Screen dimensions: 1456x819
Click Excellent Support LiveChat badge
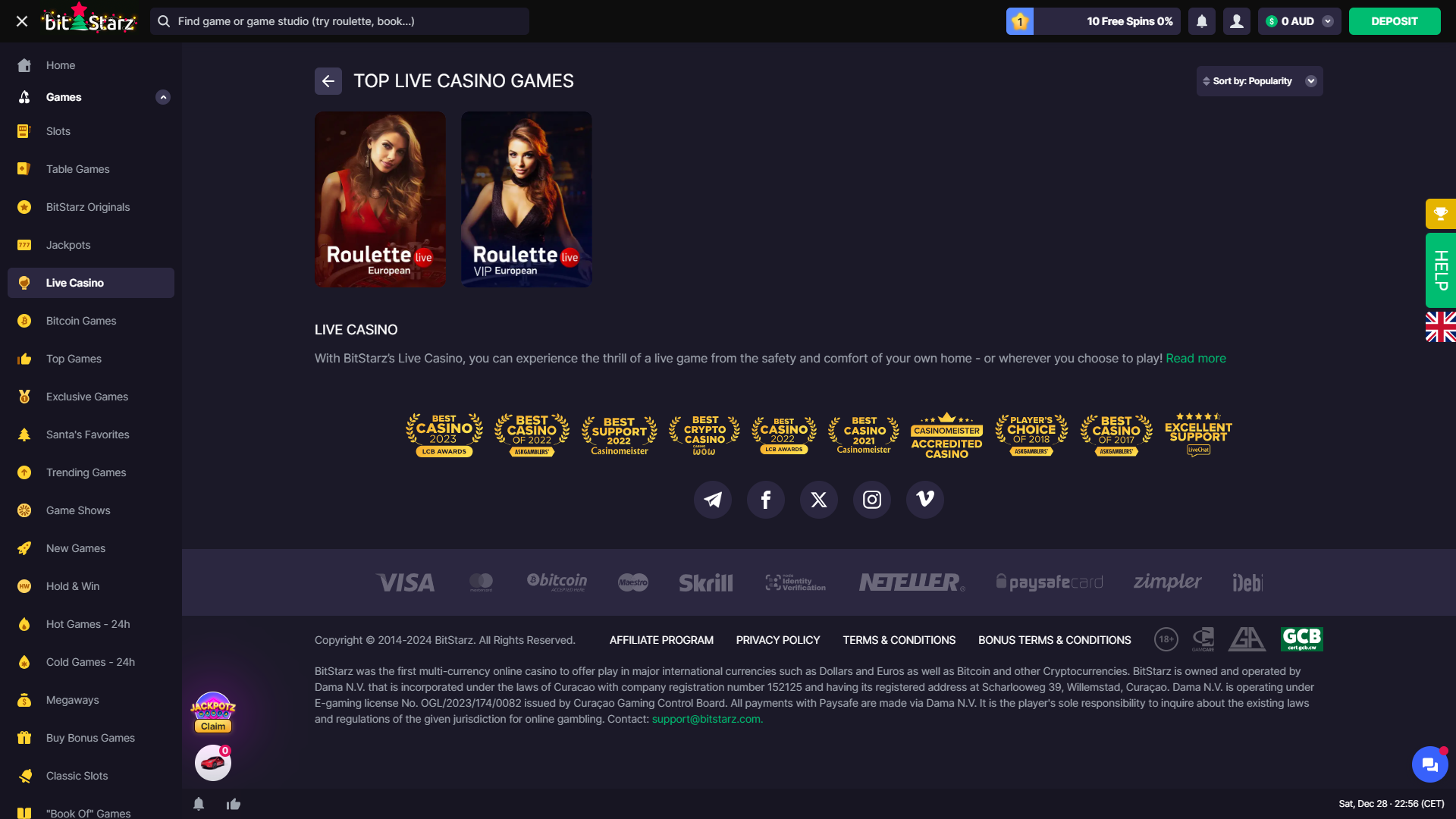pos(1198,435)
